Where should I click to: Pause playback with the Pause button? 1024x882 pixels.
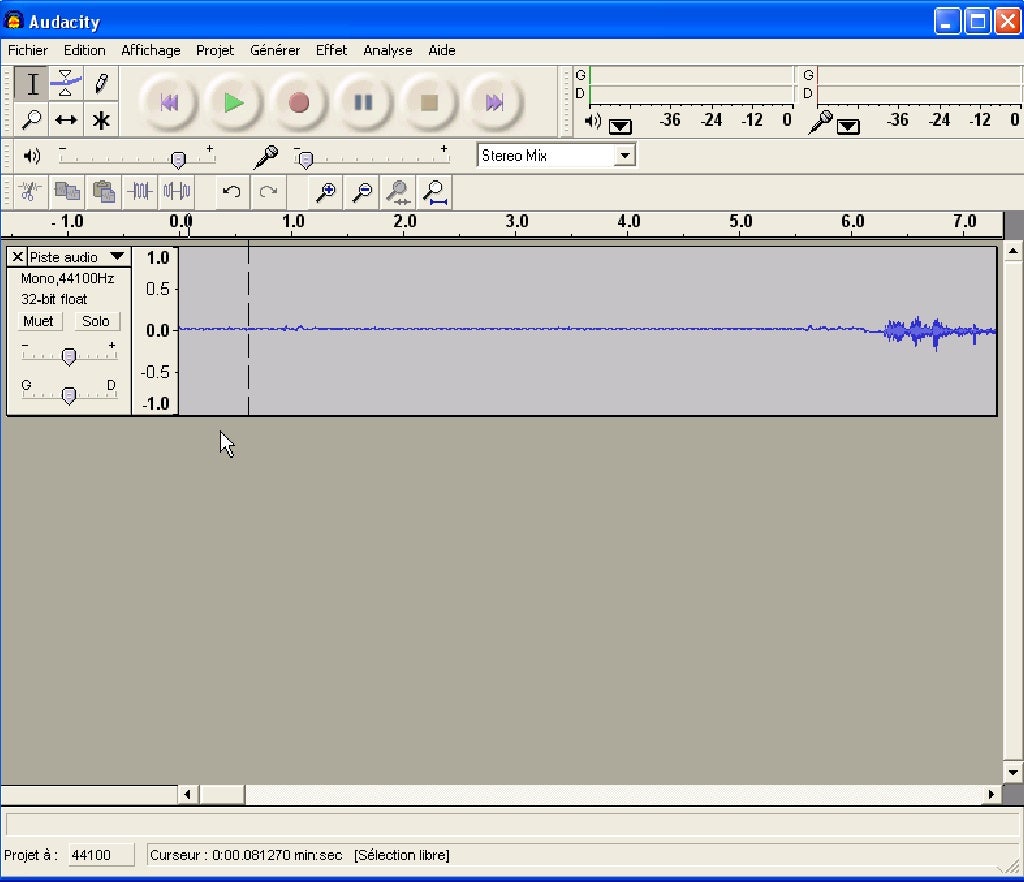click(363, 102)
